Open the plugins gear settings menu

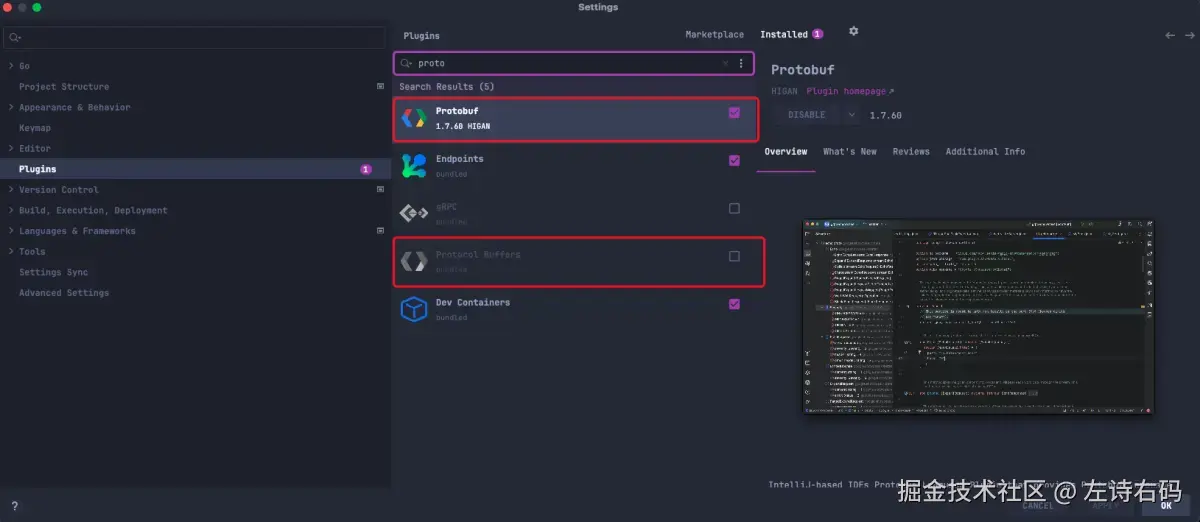(853, 32)
